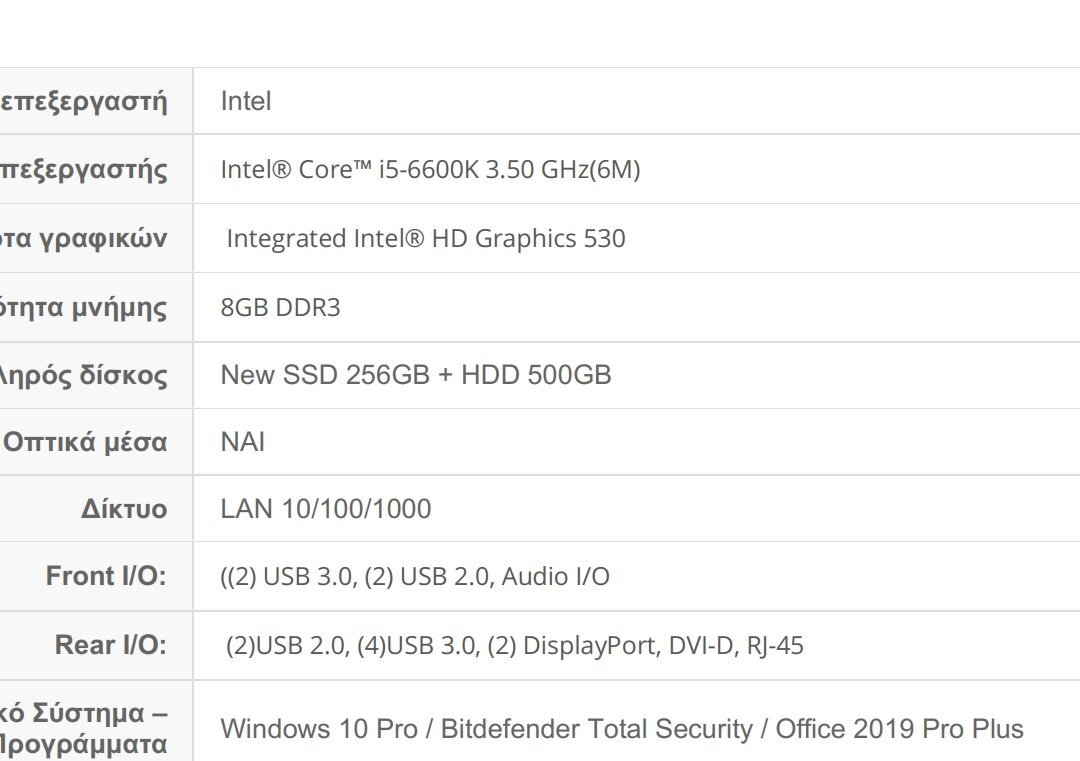This screenshot has height=761, width=1080.
Task: Click the μνήμης memory row label
Action: 83,307
